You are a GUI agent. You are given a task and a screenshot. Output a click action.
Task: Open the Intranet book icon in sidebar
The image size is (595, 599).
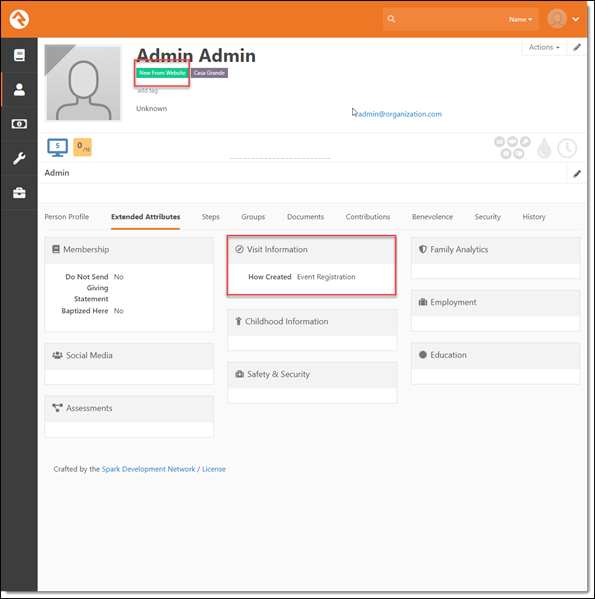pyautogui.click(x=19, y=55)
